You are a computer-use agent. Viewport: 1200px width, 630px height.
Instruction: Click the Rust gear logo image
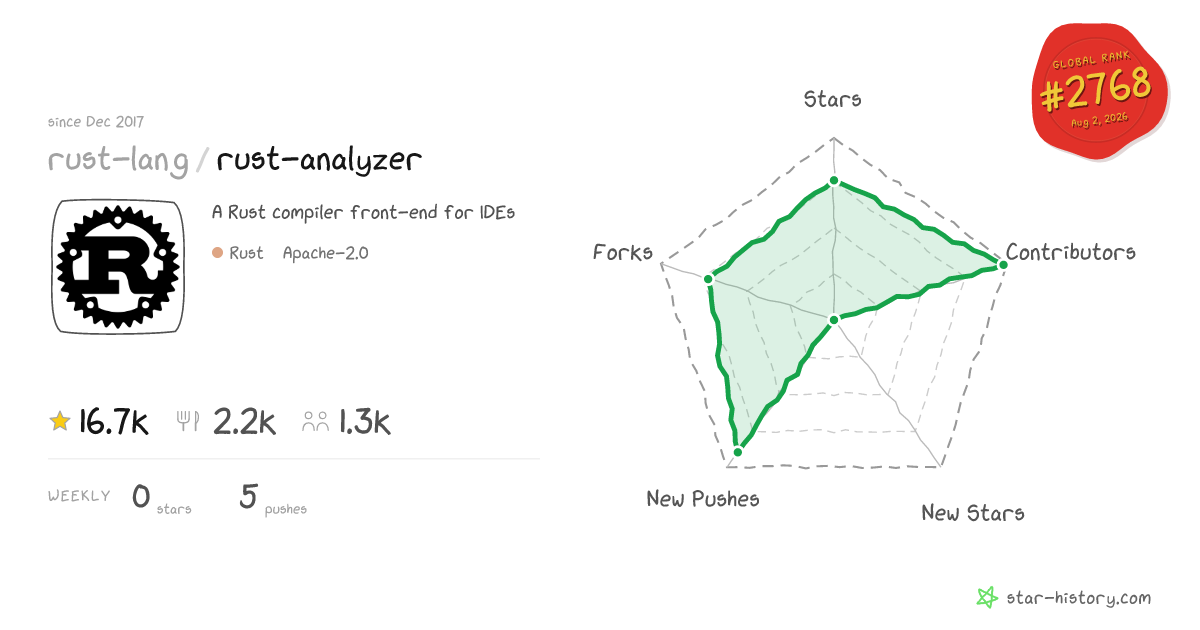coord(118,266)
